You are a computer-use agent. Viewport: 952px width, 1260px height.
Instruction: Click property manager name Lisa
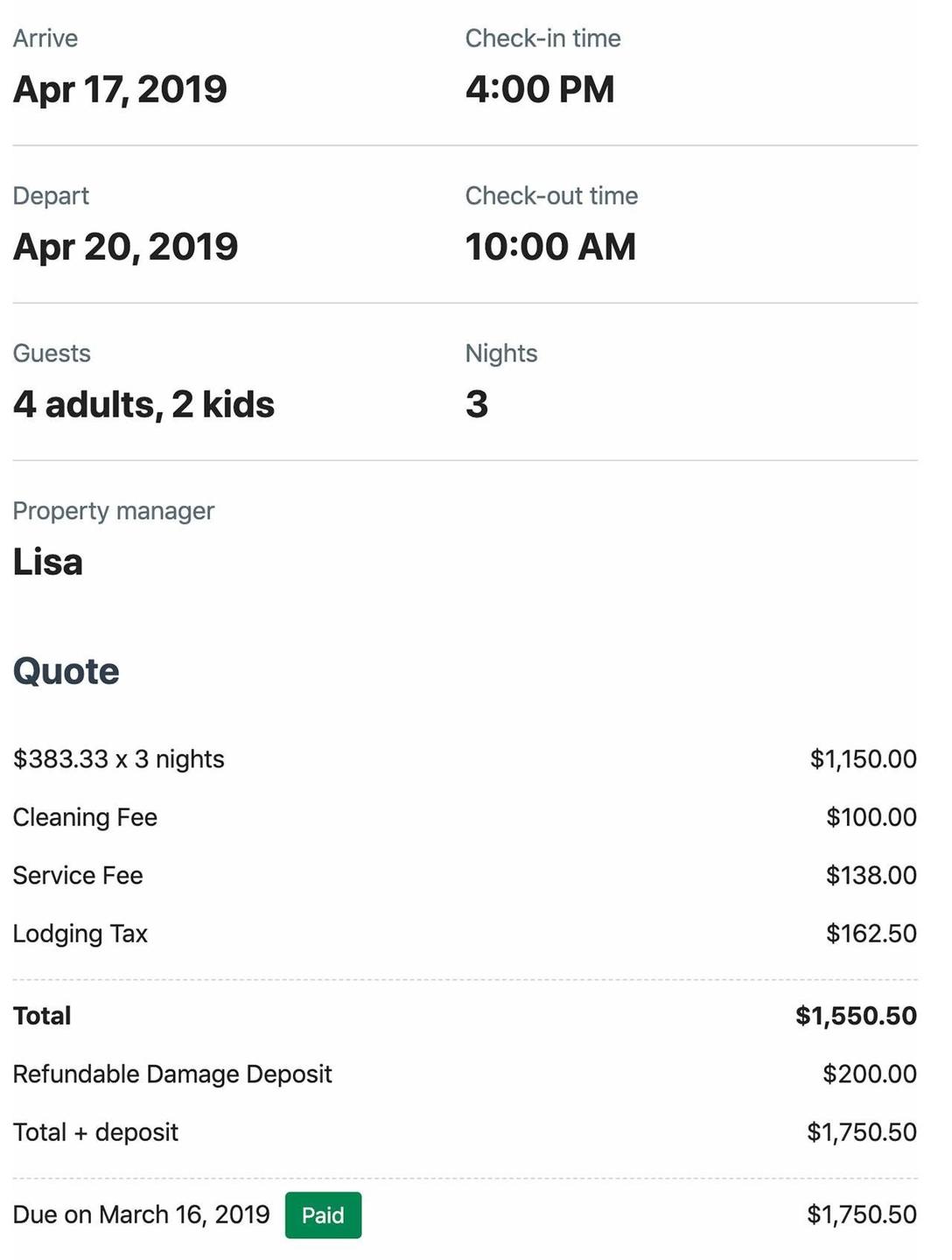48,562
